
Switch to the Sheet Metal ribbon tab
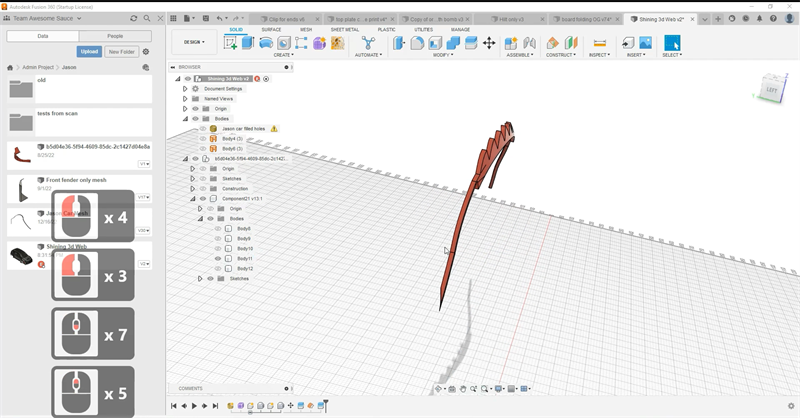pos(345,29)
